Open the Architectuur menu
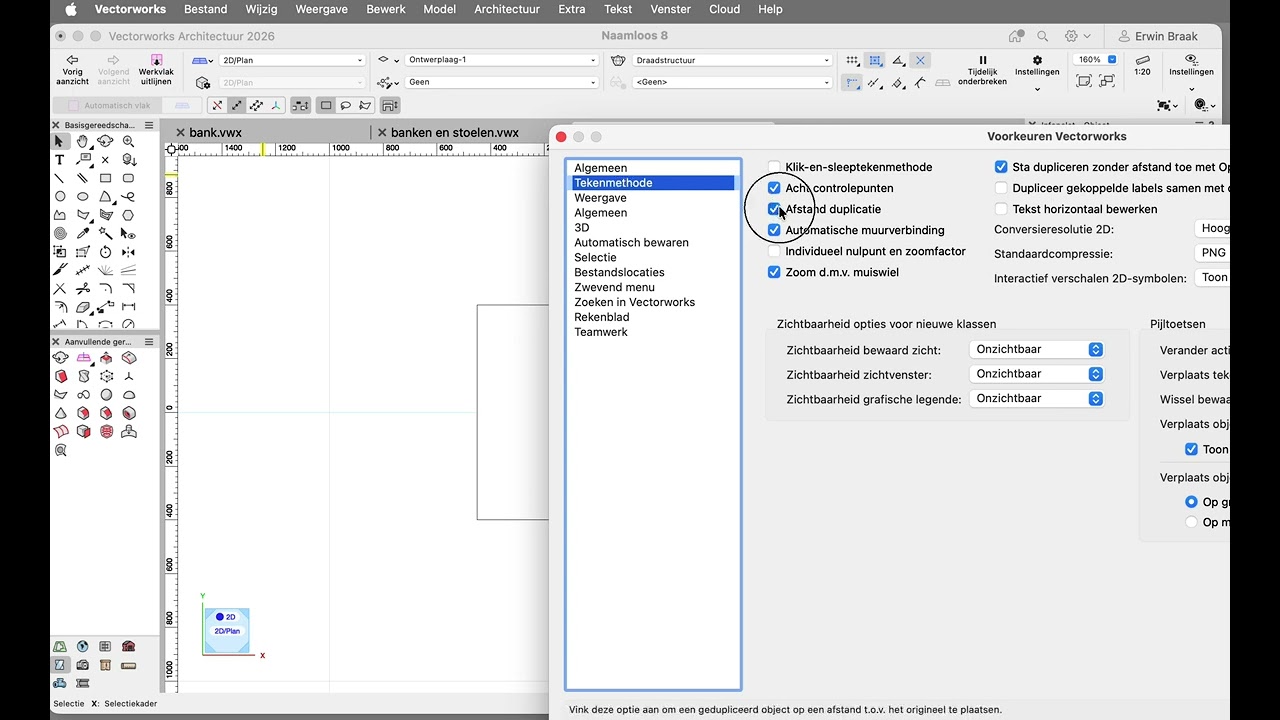Viewport: 1280px width, 720px height. 507,9
